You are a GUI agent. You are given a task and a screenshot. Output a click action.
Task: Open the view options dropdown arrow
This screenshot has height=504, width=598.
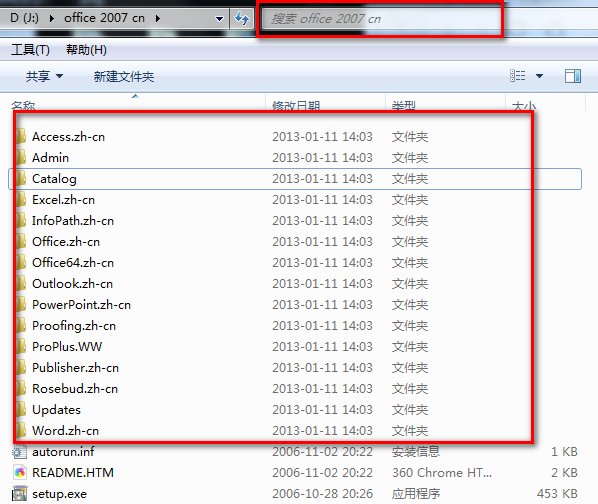[x=539, y=76]
